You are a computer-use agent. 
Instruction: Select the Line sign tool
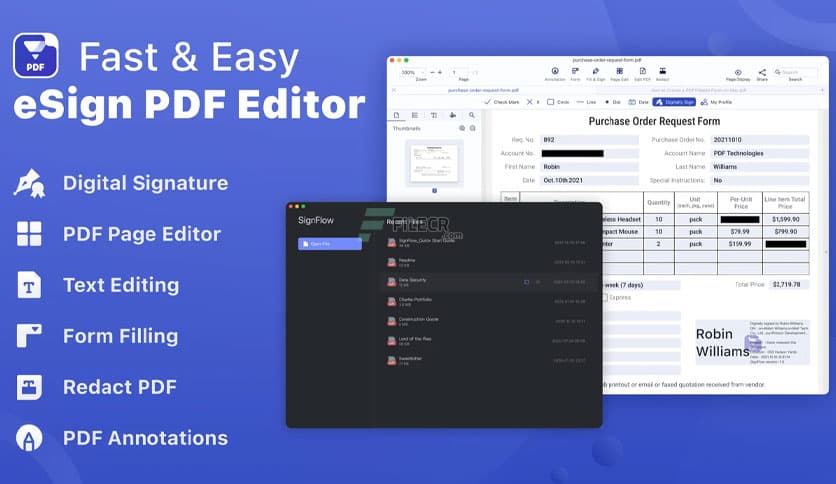pos(586,102)
